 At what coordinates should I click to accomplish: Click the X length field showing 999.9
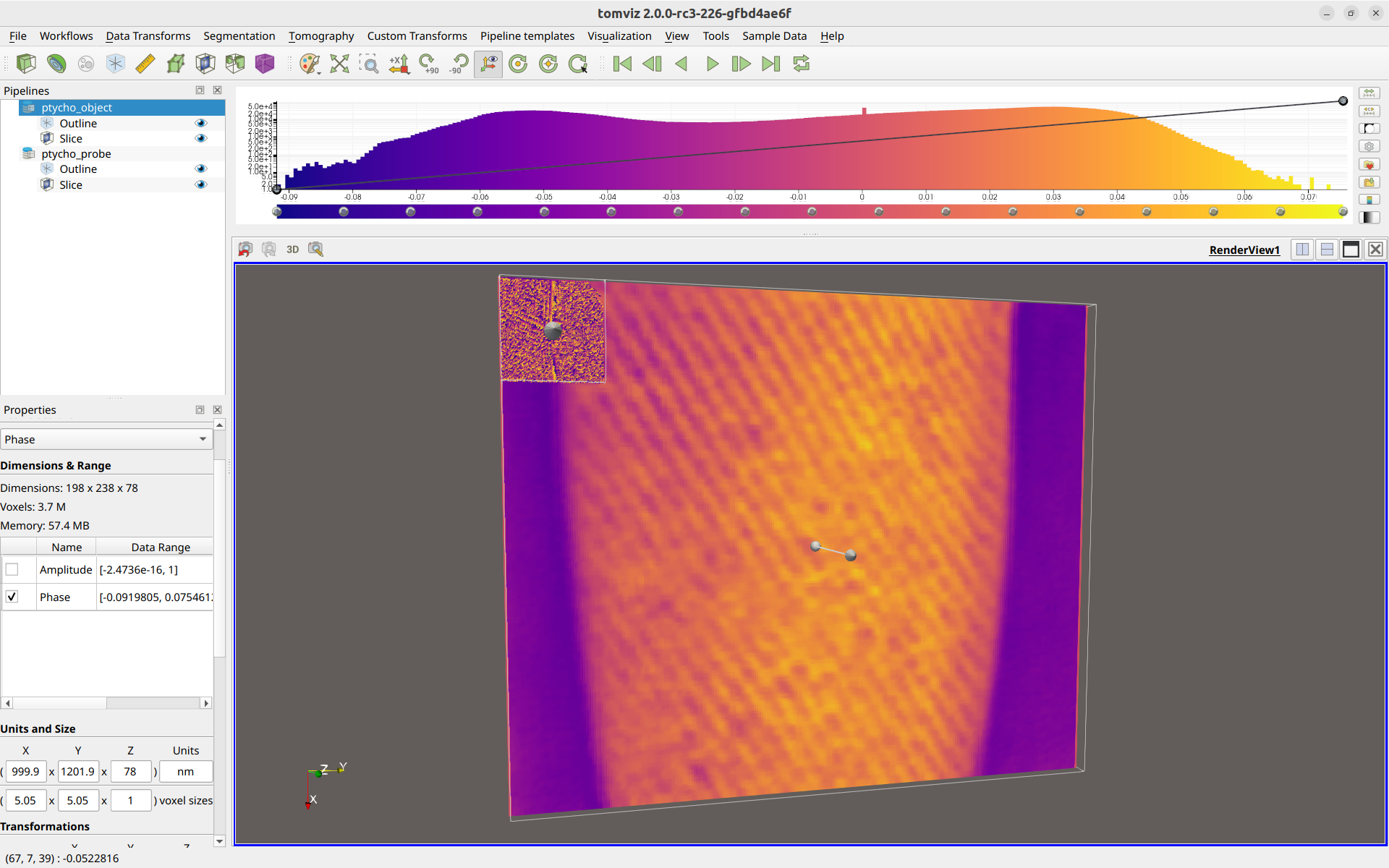tap(26, 772)
